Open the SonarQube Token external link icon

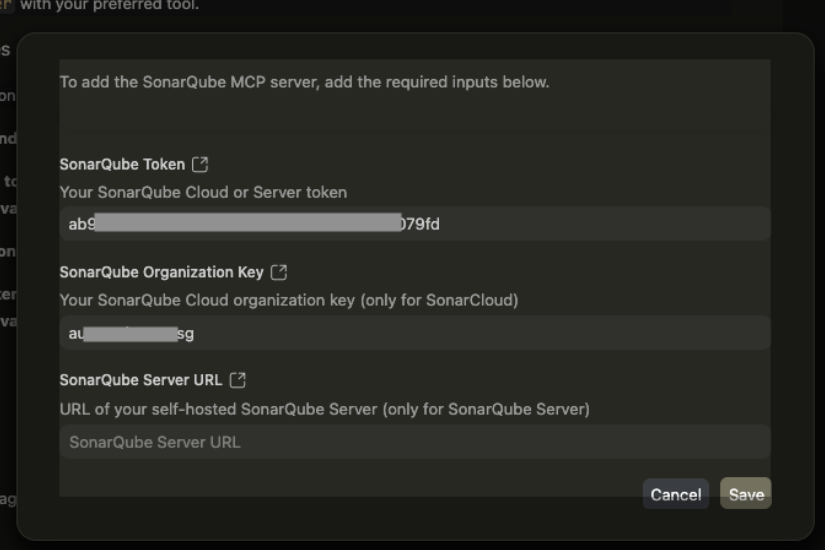click(x=200, y=164)
